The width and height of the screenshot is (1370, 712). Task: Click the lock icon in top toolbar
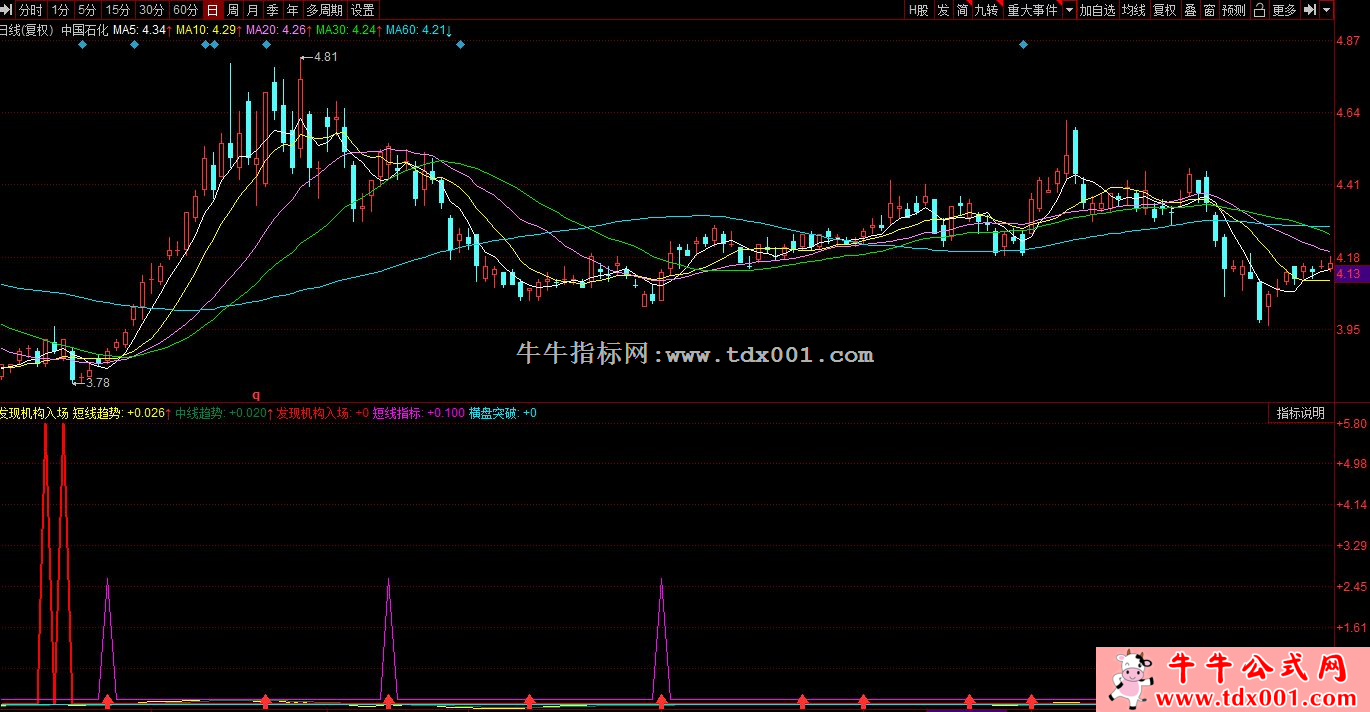coord(1258,10)
